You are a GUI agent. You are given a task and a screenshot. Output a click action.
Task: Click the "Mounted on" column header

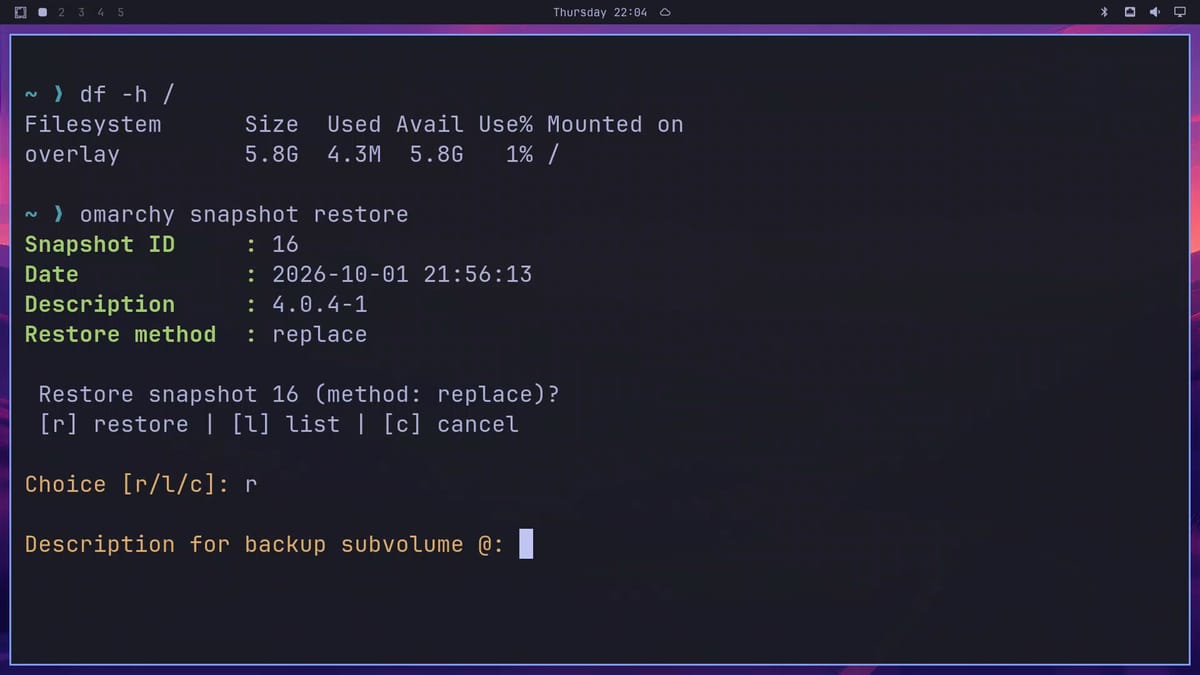[615, 124]
